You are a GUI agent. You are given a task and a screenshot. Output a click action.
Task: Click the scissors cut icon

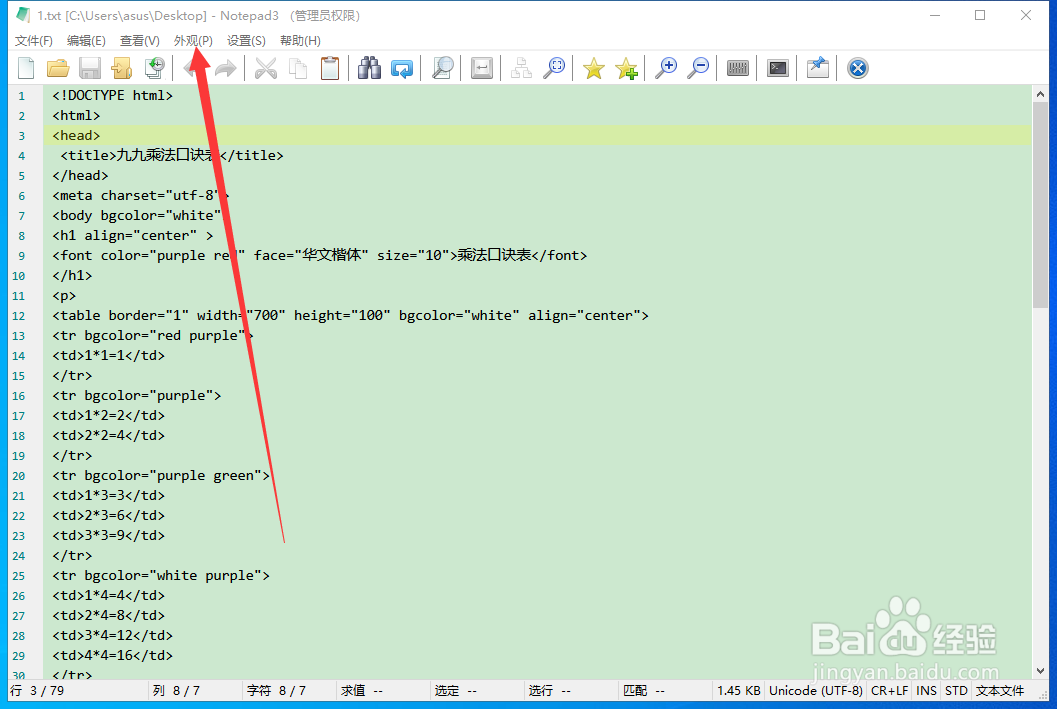click(x=266, y=68)
